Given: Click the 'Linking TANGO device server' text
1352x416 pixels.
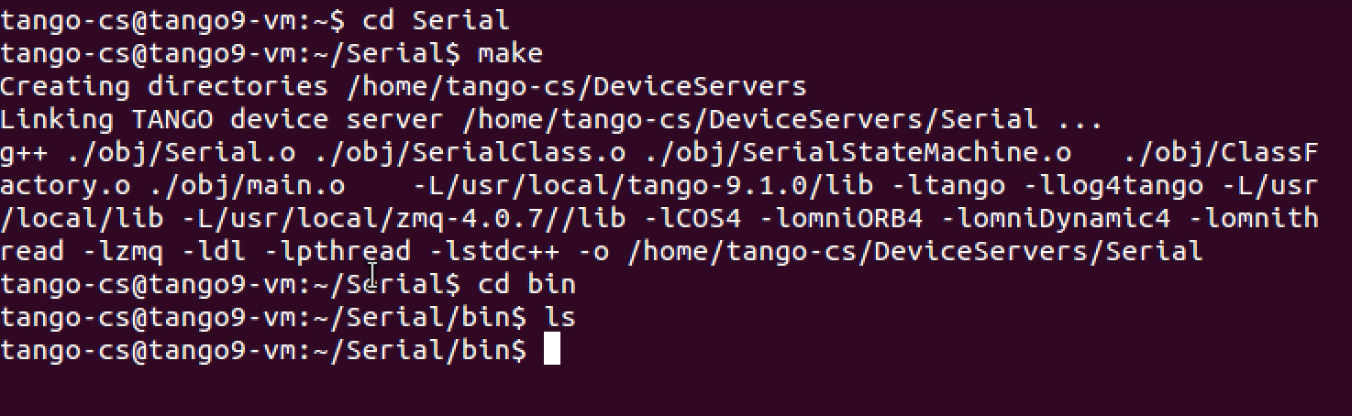Looking at the screenshot, I should pyautogui.click(x=222, y=120).
